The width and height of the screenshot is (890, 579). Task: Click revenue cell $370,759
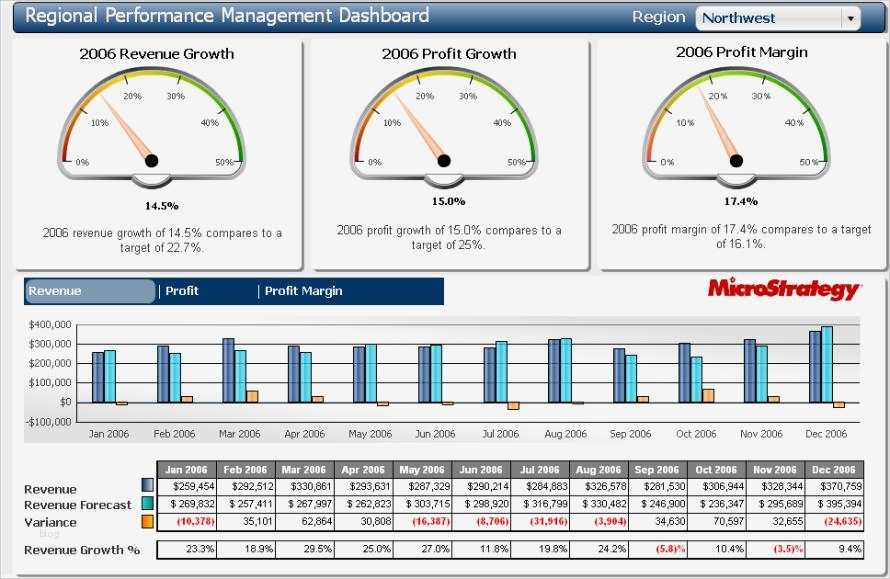pyautogui.click(x=834, y=486)
